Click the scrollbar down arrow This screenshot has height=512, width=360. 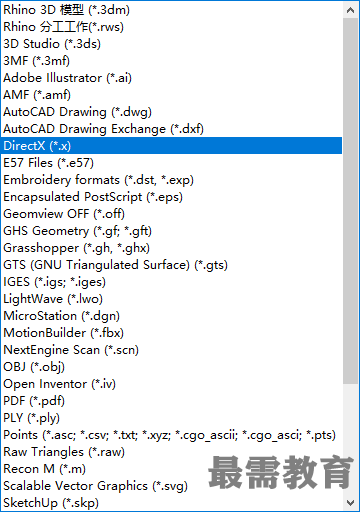tap(350, 502)
